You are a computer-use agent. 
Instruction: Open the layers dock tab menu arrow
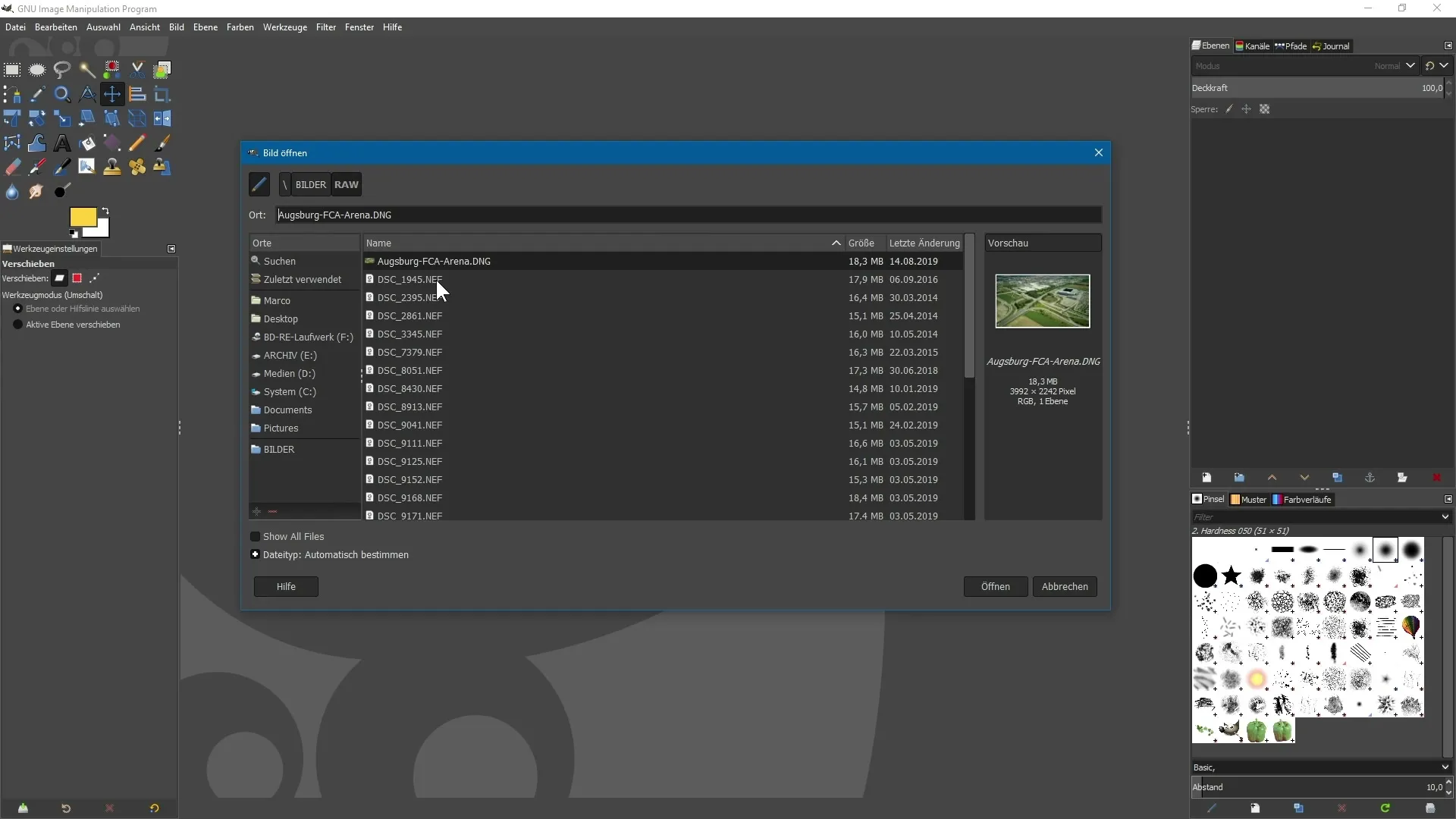(1448, 45)
